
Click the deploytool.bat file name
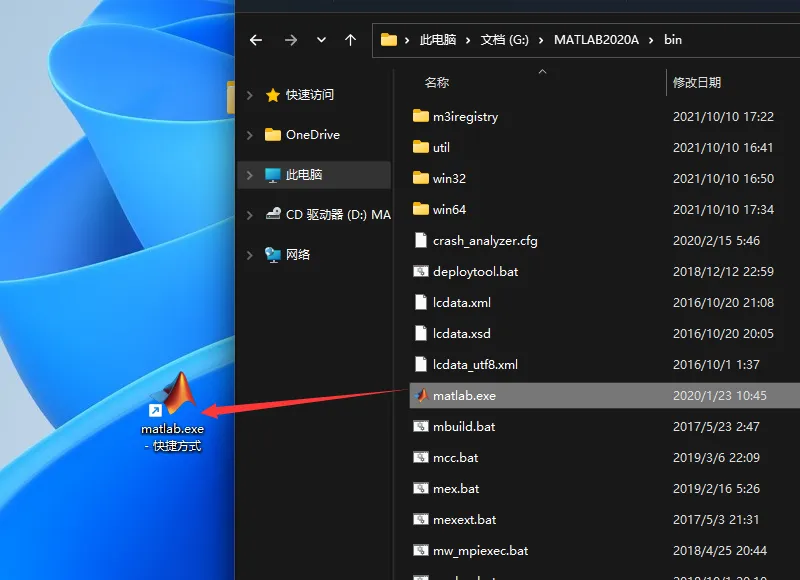(476, 272)
